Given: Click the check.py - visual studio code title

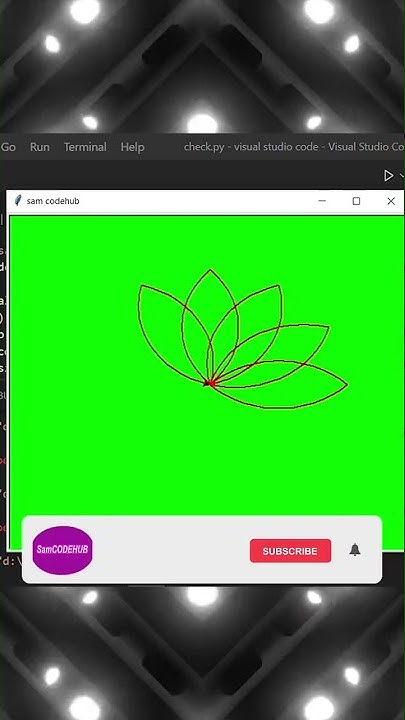Looking at the screenshot, I should 294,147.
